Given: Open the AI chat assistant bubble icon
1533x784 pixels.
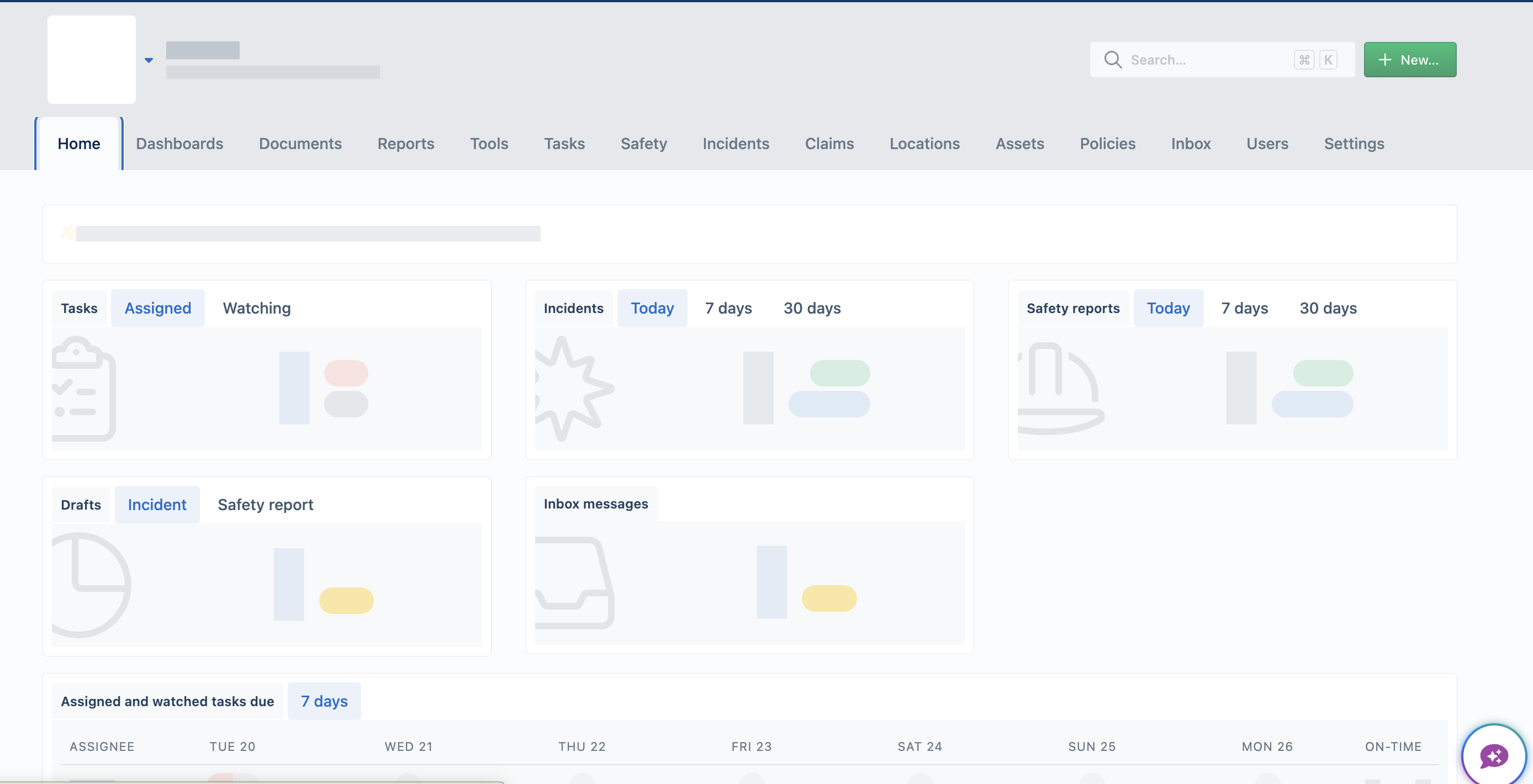Looking at the screenshot, I should pyautogui.click(x=1494, y=756).
